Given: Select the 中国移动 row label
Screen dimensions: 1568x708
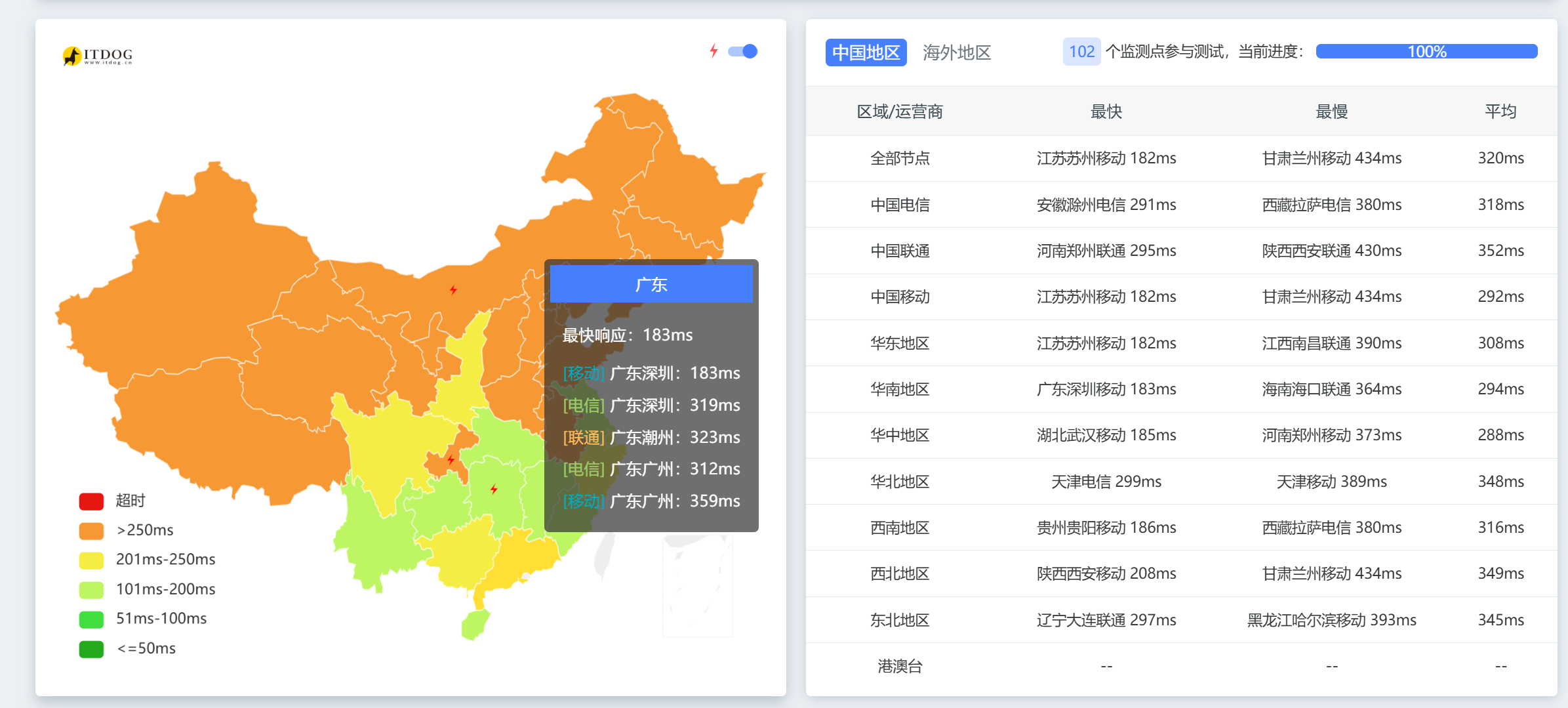Looking at the screenshot, I should (900, 297).
